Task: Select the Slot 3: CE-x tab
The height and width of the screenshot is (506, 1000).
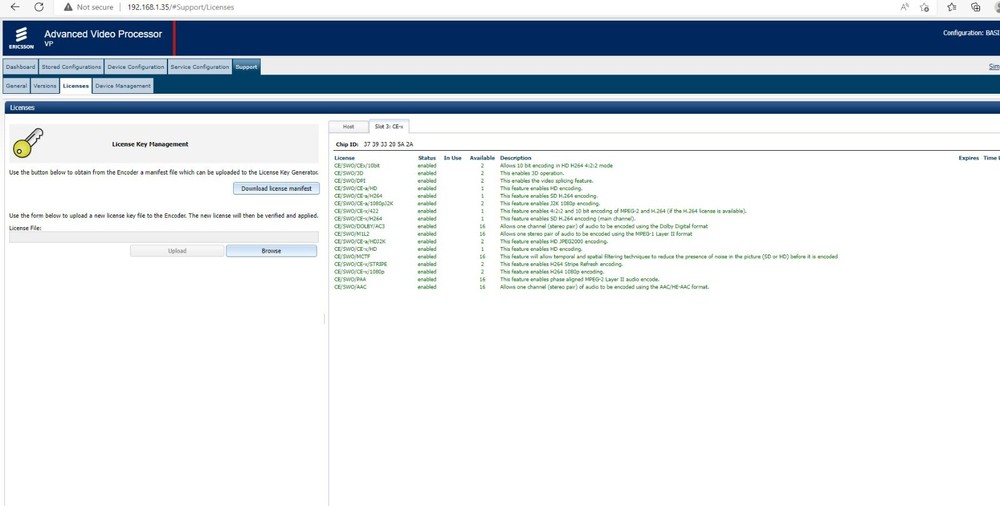Action: (388, 126)
